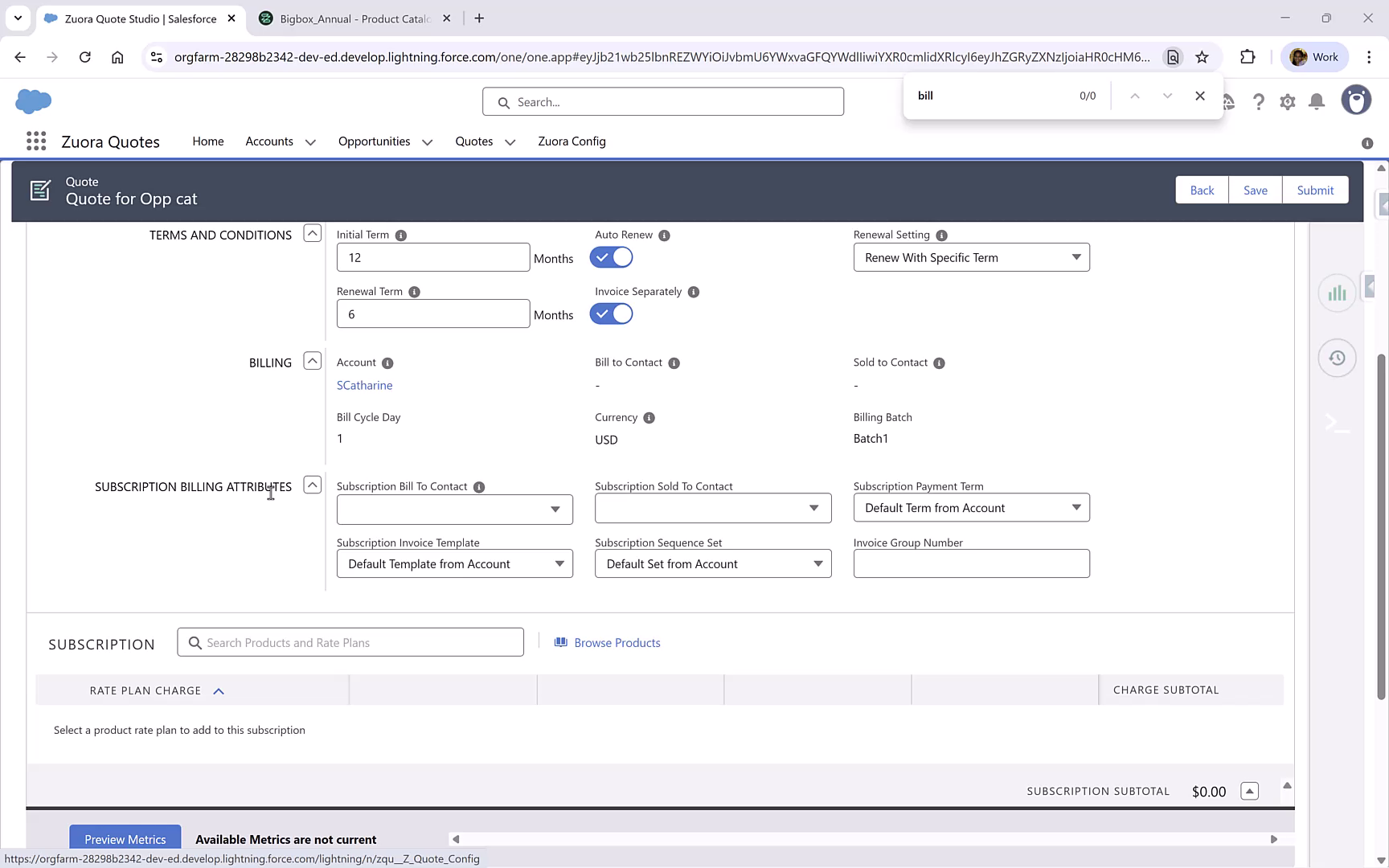Image resolution: width=1389 pixels, height=868 pixels.
Task: Bookmark the page with the star icon
Action: pos(1203,57)
